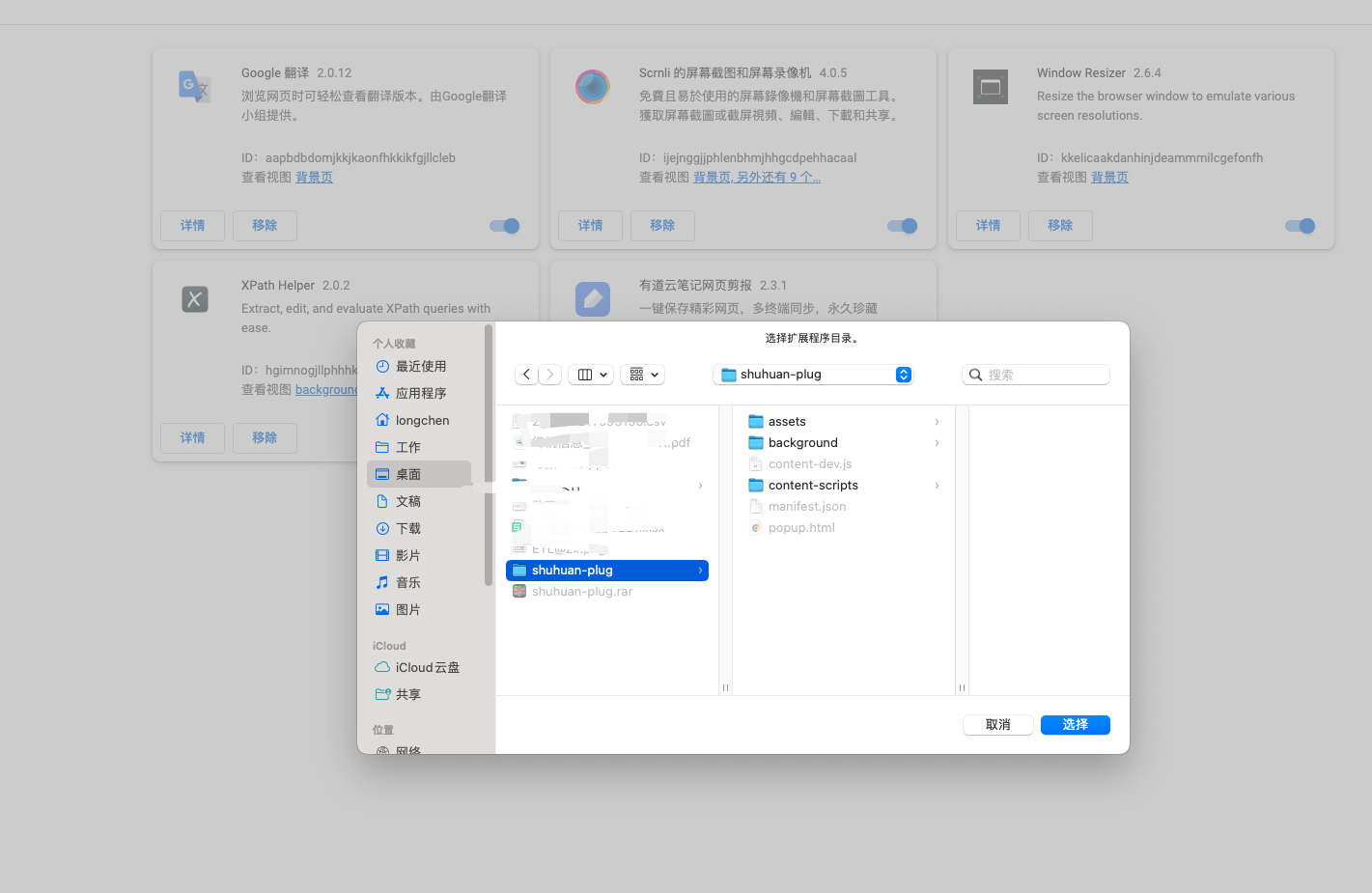The height and width of the screenshot is (893, 1372).
Task: Go back with the dialog's left arrow
Action: click(x=526, y=375)
